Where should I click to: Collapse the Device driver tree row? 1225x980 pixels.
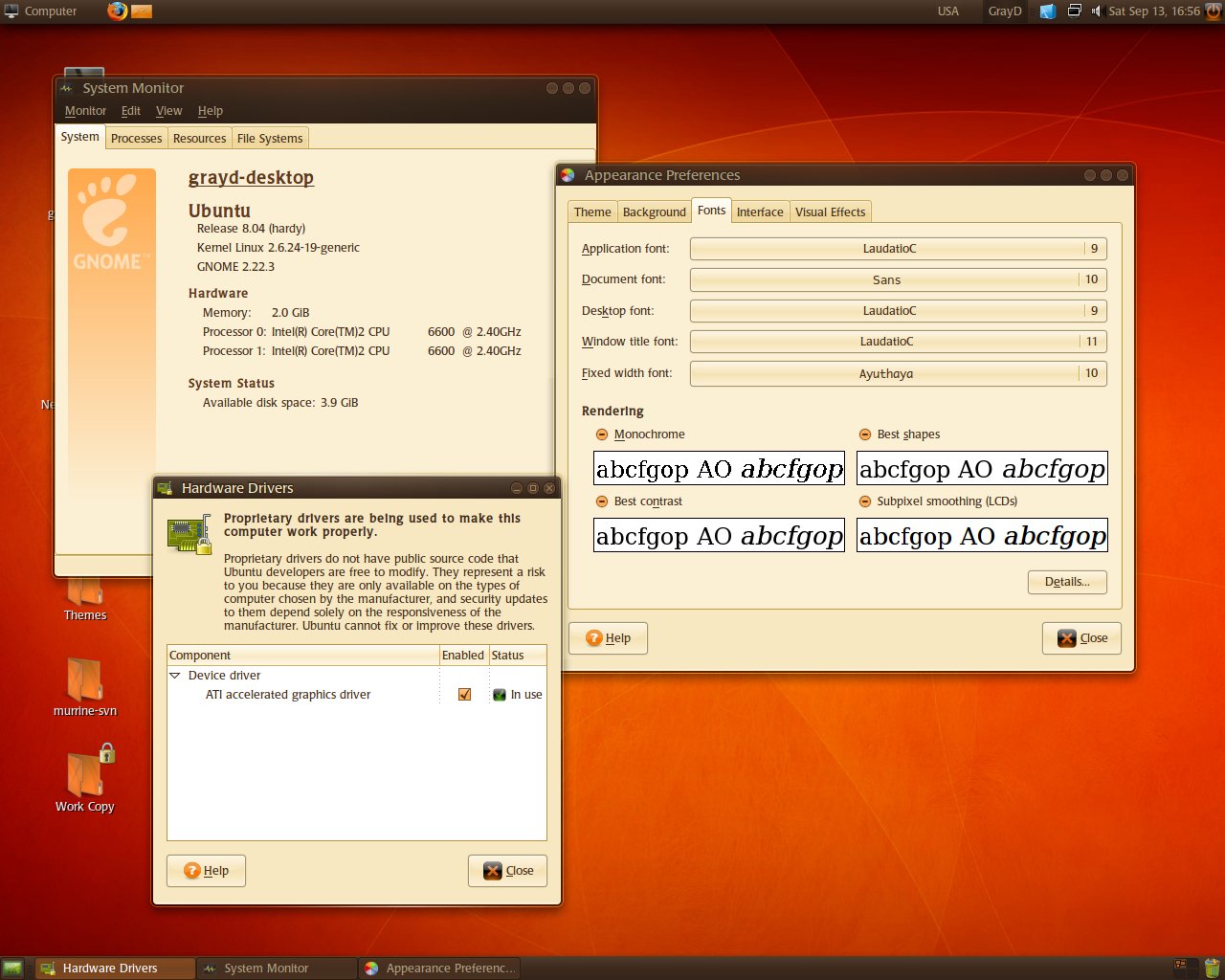175,676
